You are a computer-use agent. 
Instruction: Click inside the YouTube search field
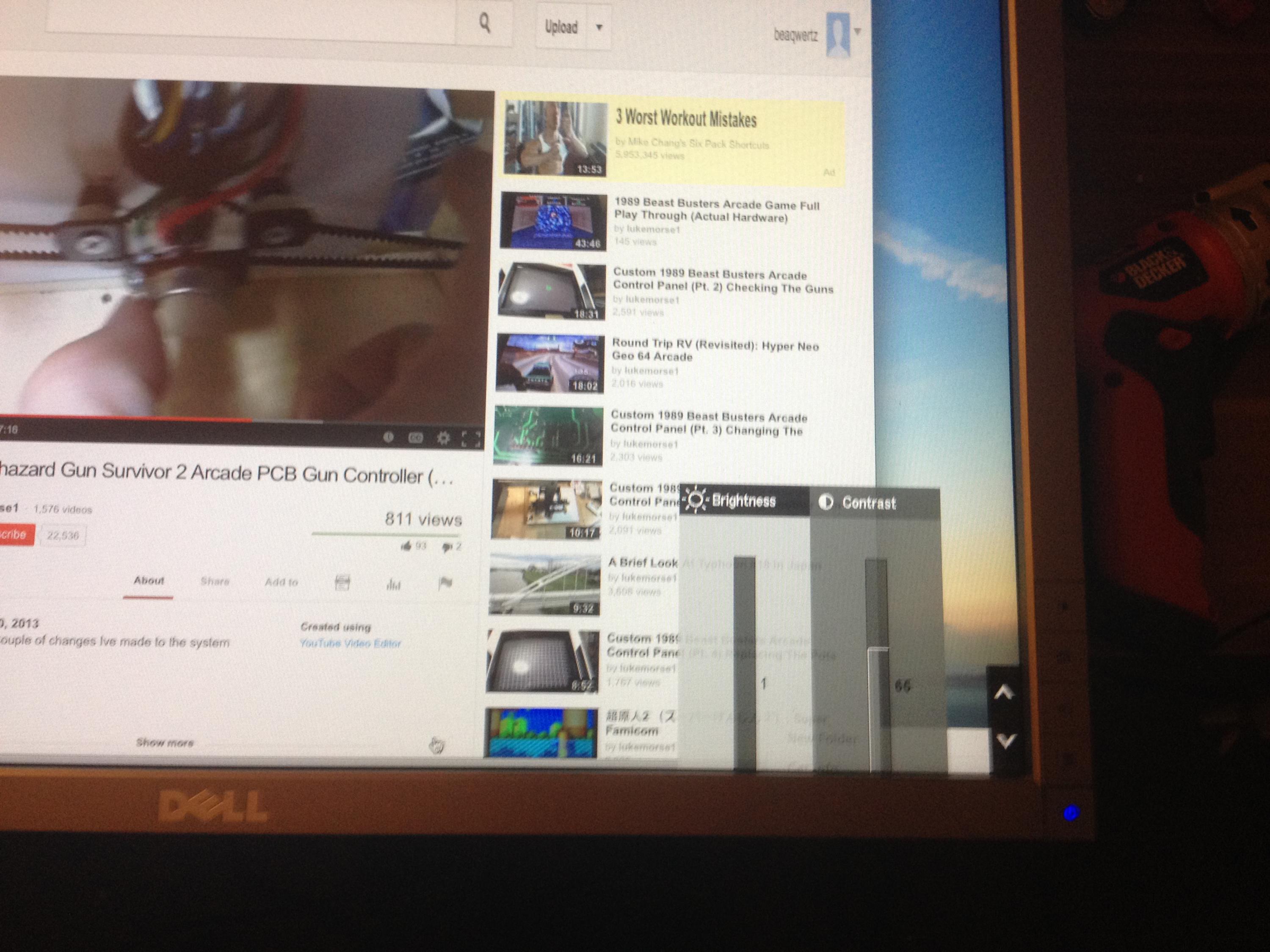(250, 21)
